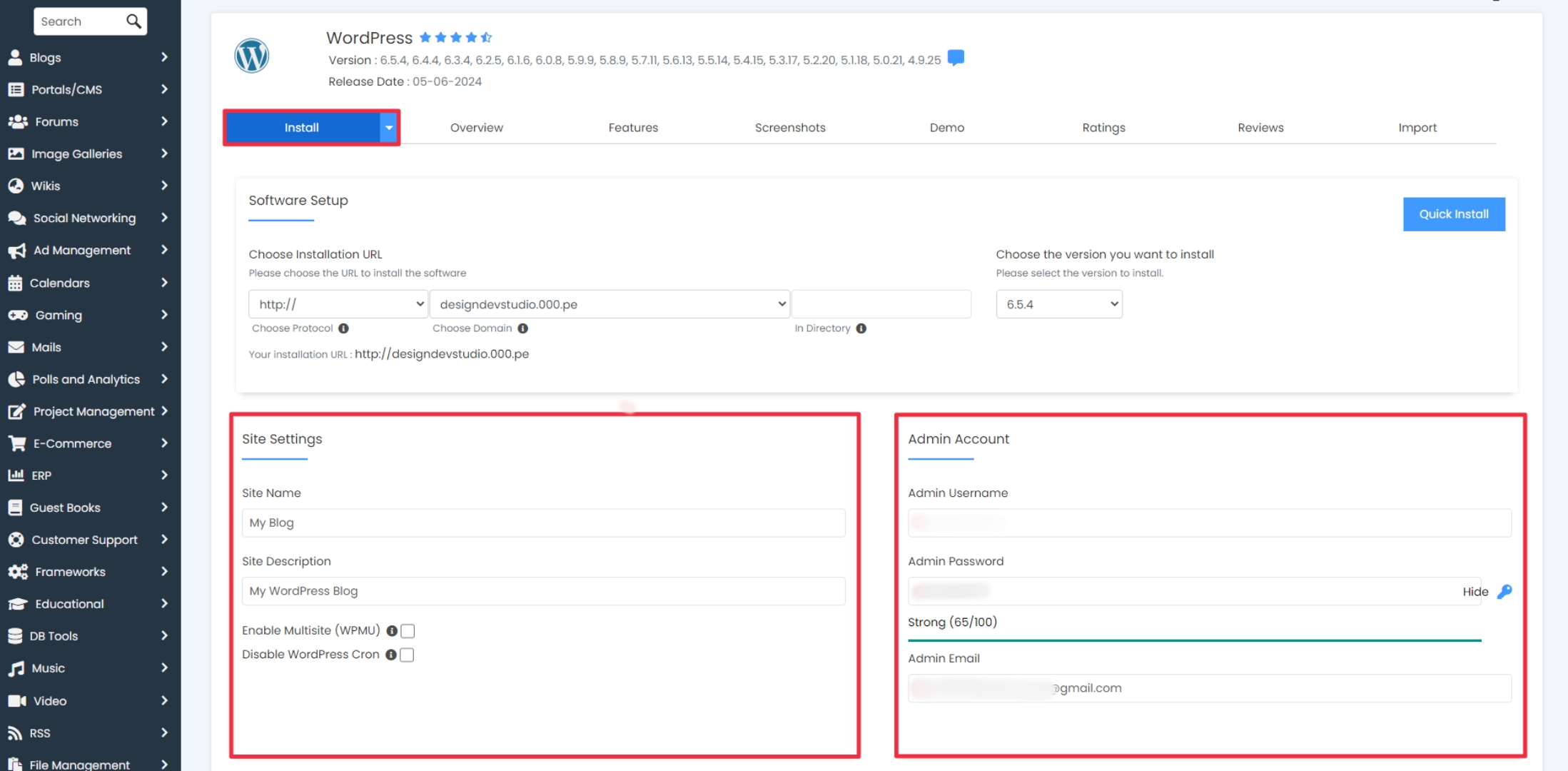Open the Video camera icon

[x=17, y=701]
